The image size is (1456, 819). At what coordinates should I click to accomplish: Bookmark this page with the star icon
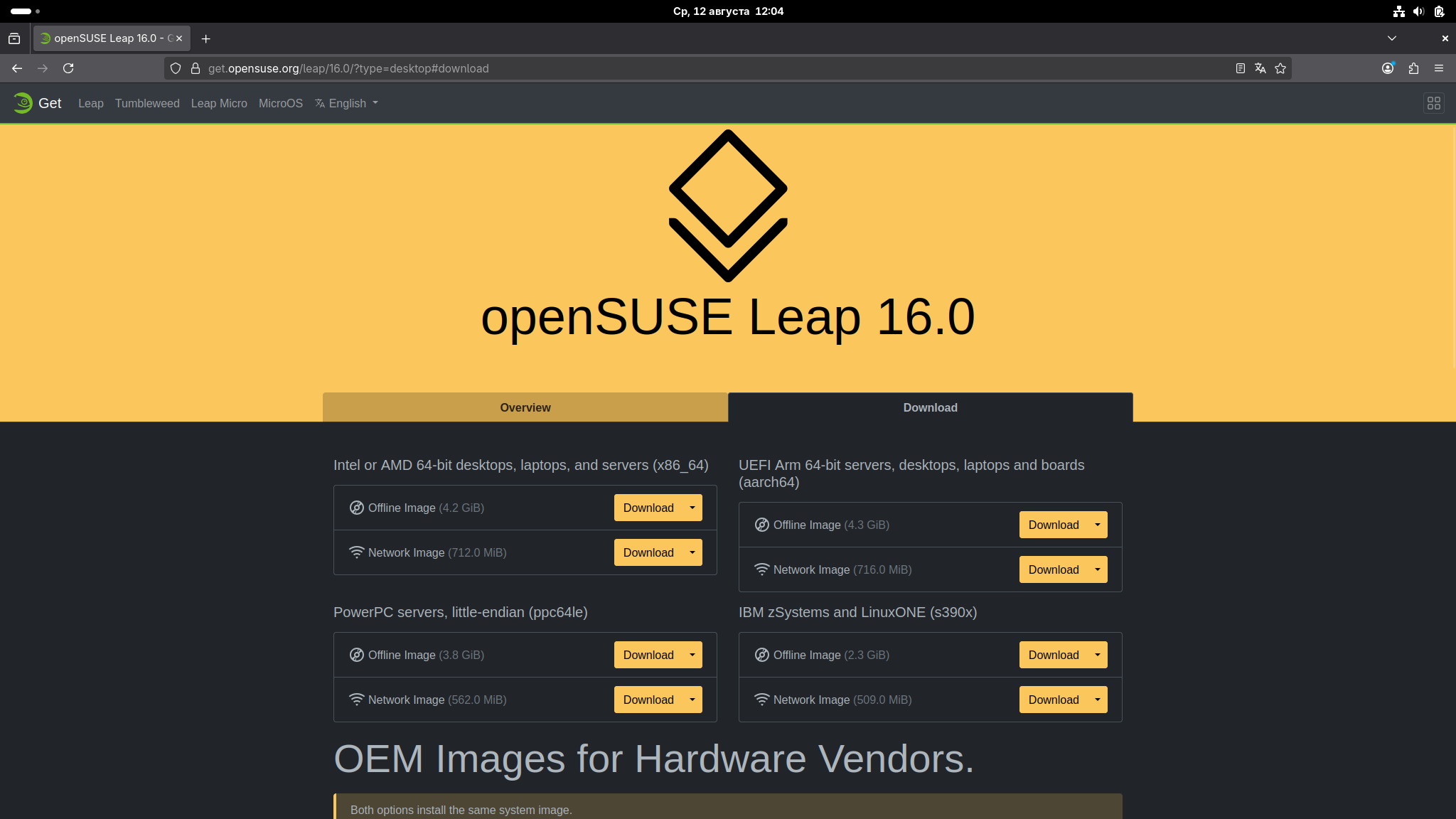point(1280,68)
